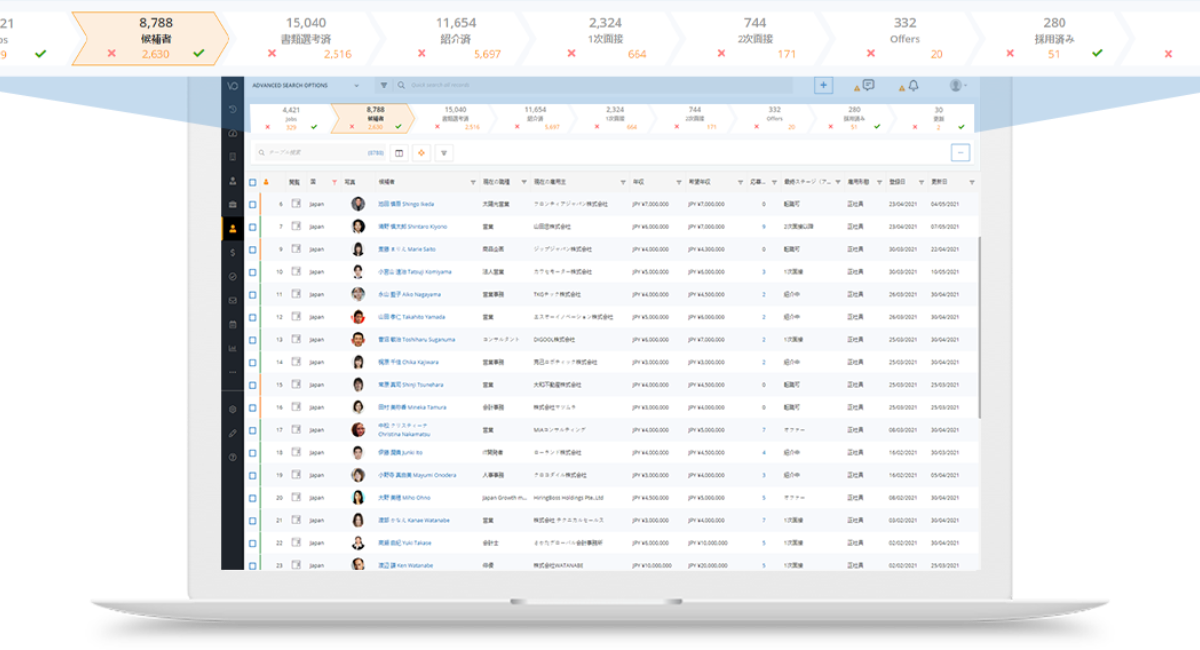Select the 332 Offers pipeline stage

tap(775, 117)
